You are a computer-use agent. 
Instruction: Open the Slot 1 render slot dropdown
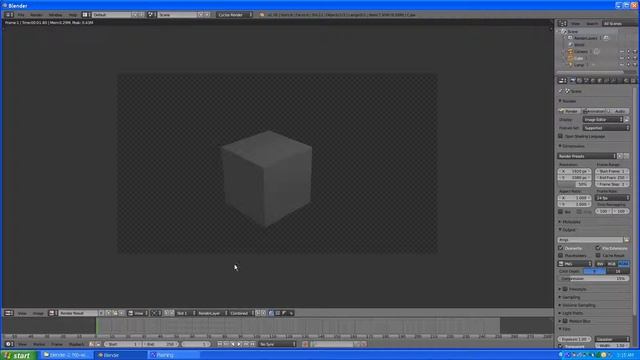pyautogui.click(x=185, y=313)
